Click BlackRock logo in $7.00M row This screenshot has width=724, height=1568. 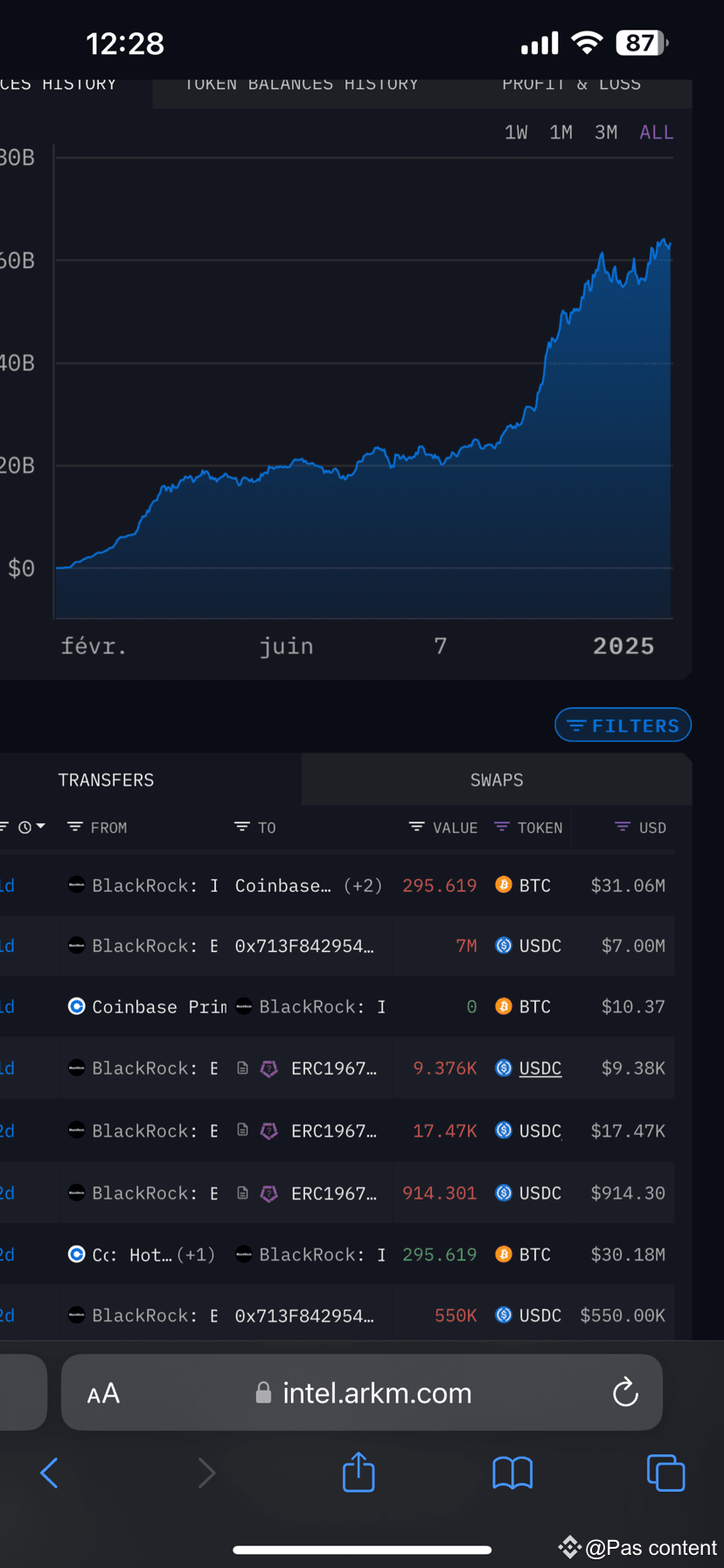coord(77,945)
